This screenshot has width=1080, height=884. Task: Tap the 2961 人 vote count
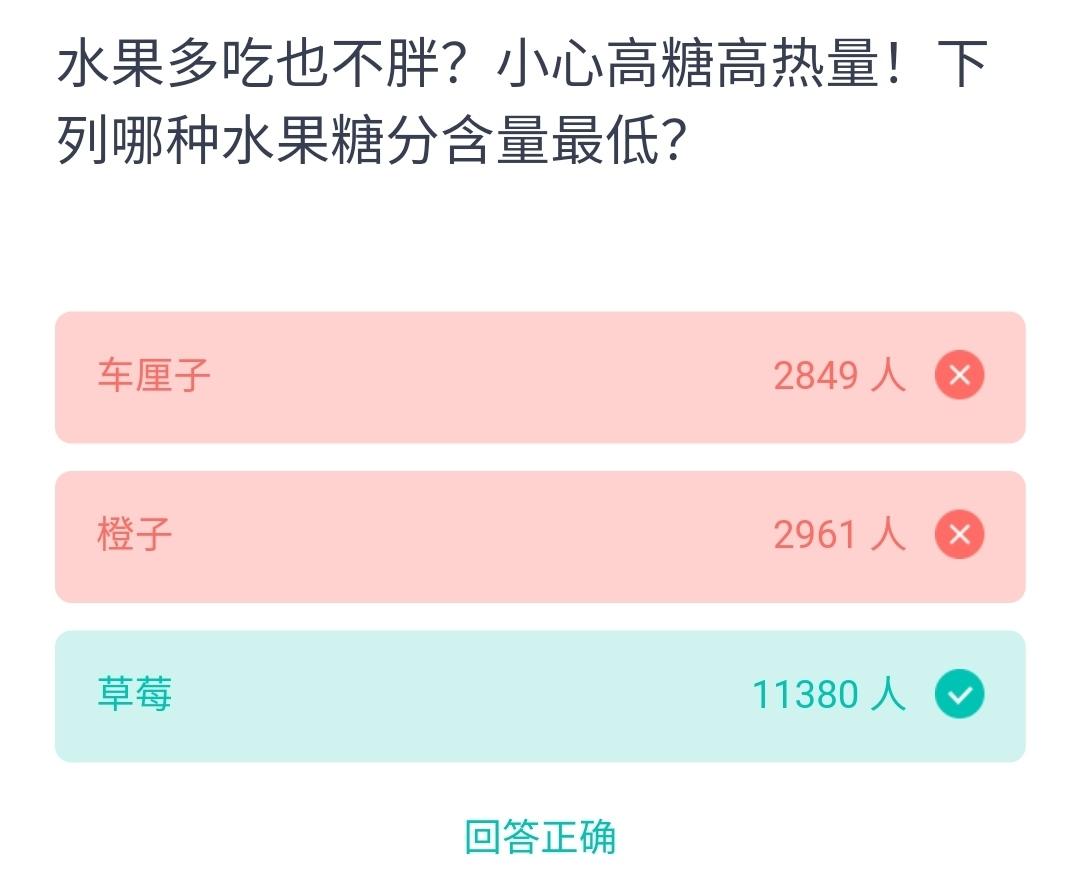tap(838, 535)
